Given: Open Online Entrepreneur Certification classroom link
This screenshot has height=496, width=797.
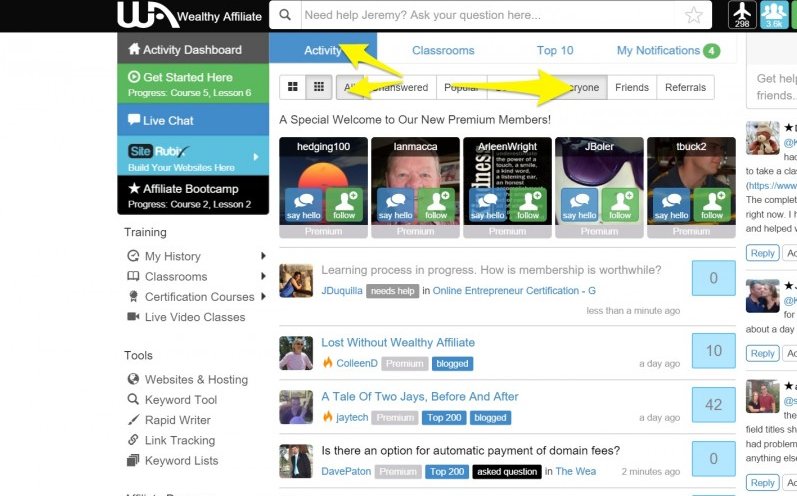Looking at the screenshot, I should (x=514, y=291).
